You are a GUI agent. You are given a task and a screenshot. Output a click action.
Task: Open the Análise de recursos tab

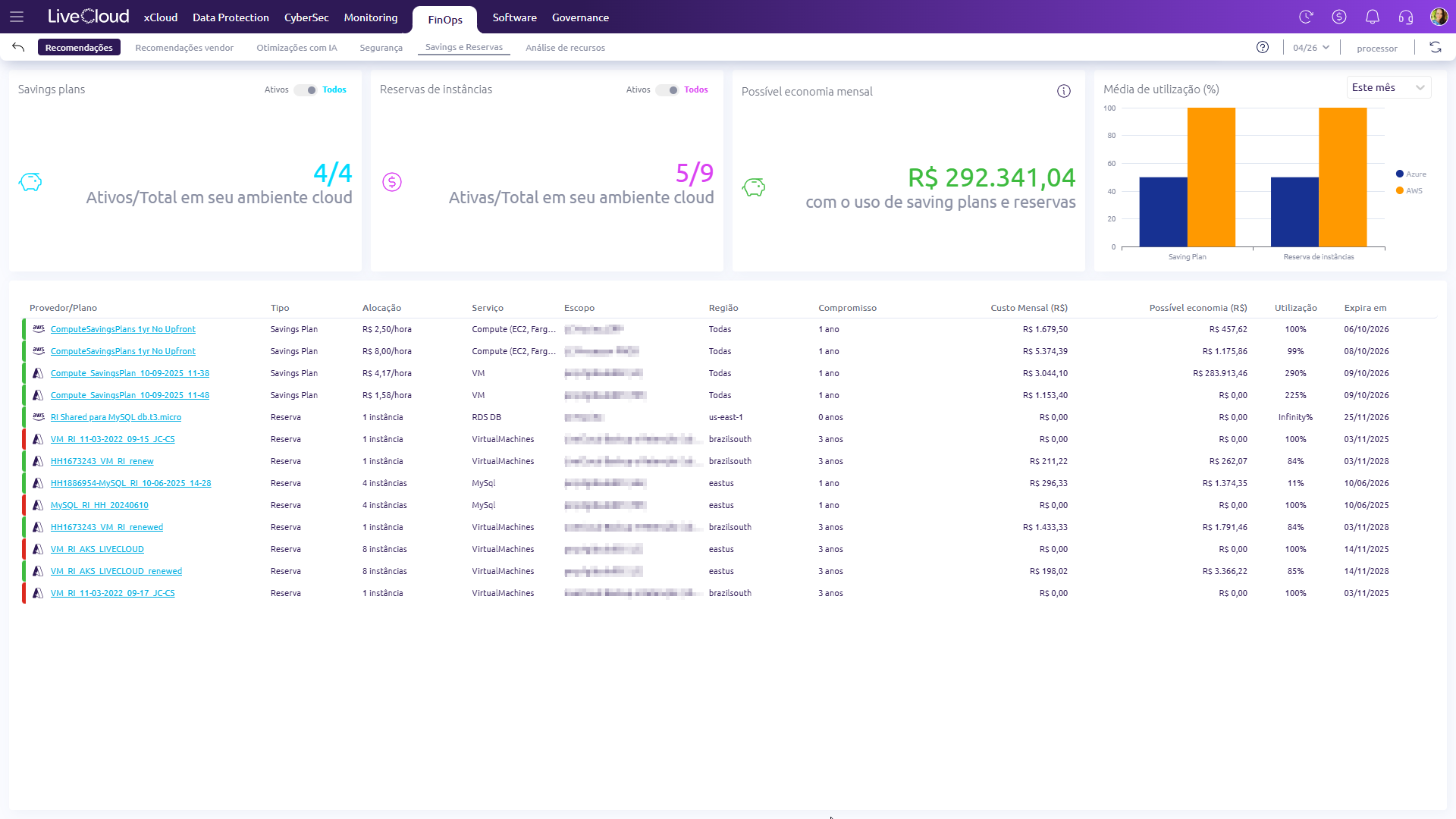click(x=565, y=48)
